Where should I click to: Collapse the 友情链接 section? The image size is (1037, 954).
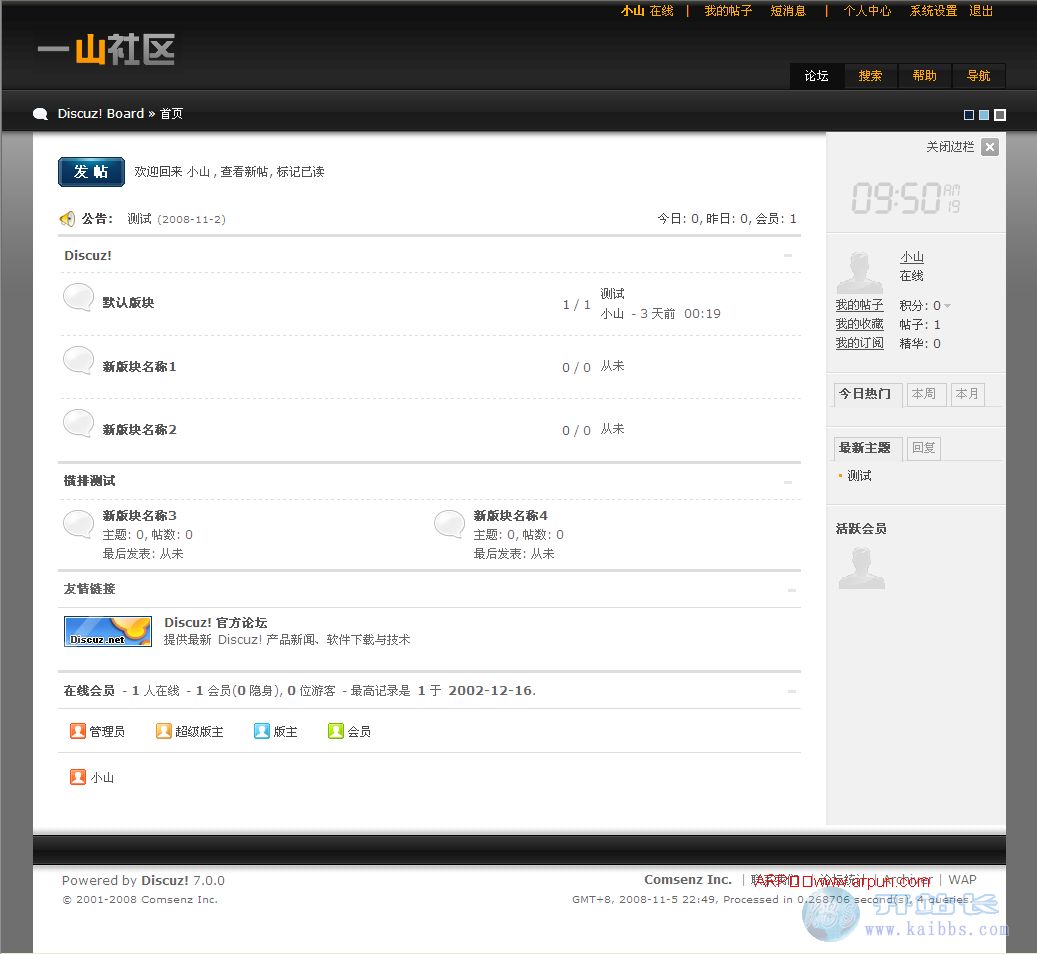coord(791,590)
